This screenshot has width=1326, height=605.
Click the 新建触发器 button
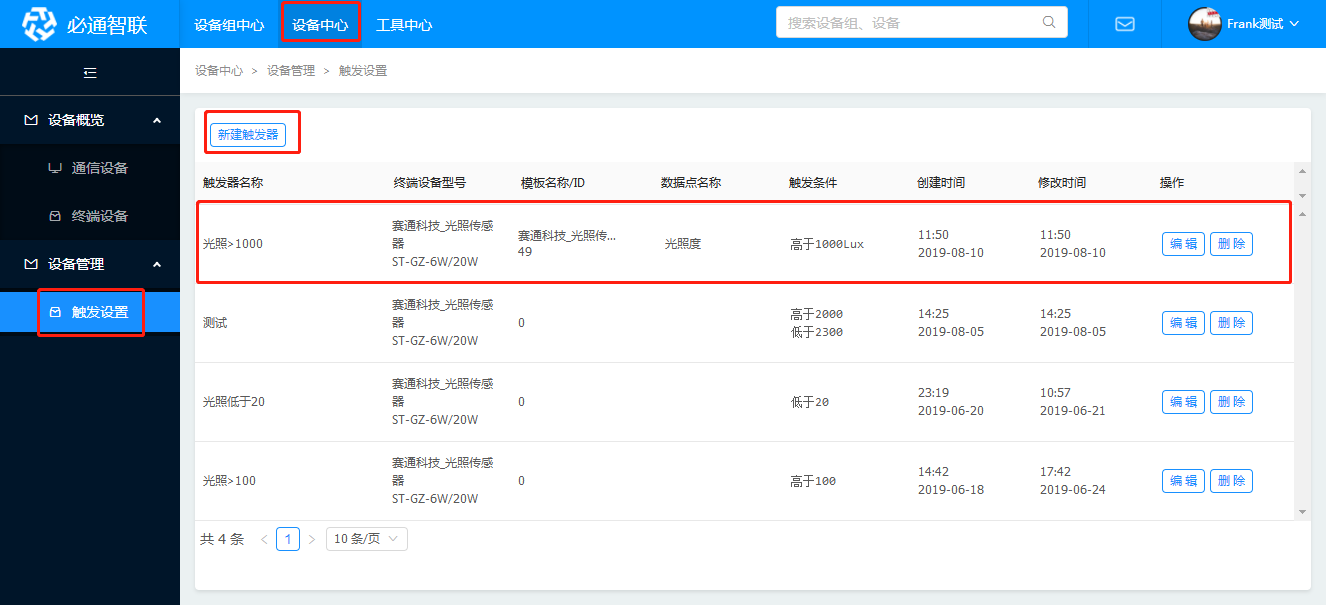248,135
